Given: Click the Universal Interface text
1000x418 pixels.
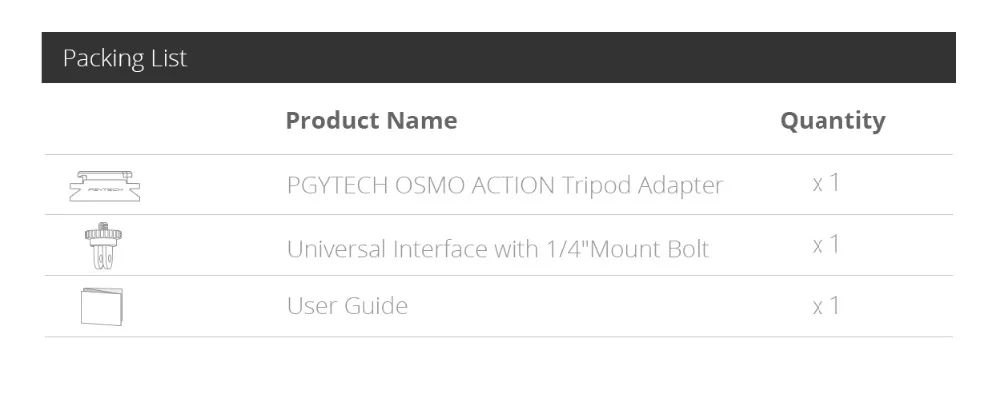Looking at the screenshot, I should (387, 247).
